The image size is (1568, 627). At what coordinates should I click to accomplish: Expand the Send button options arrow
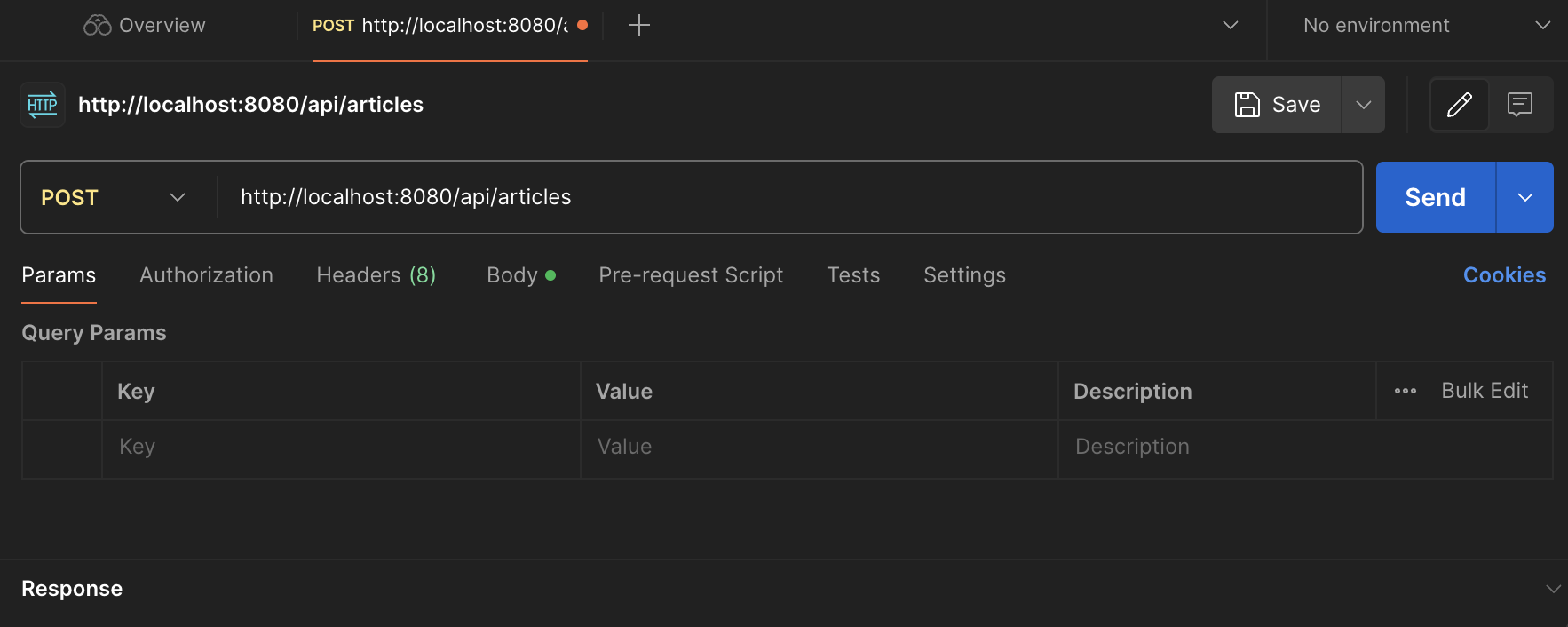[1524, 197]
